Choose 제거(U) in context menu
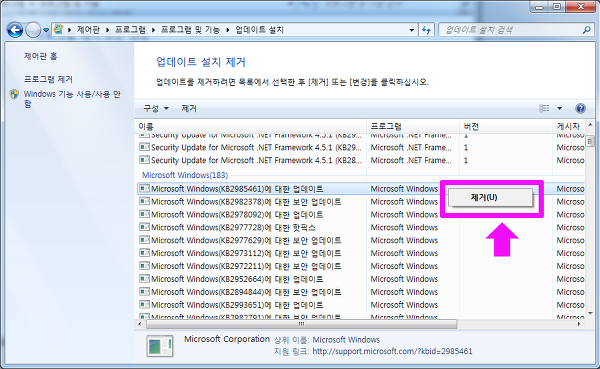 (491, 198)
